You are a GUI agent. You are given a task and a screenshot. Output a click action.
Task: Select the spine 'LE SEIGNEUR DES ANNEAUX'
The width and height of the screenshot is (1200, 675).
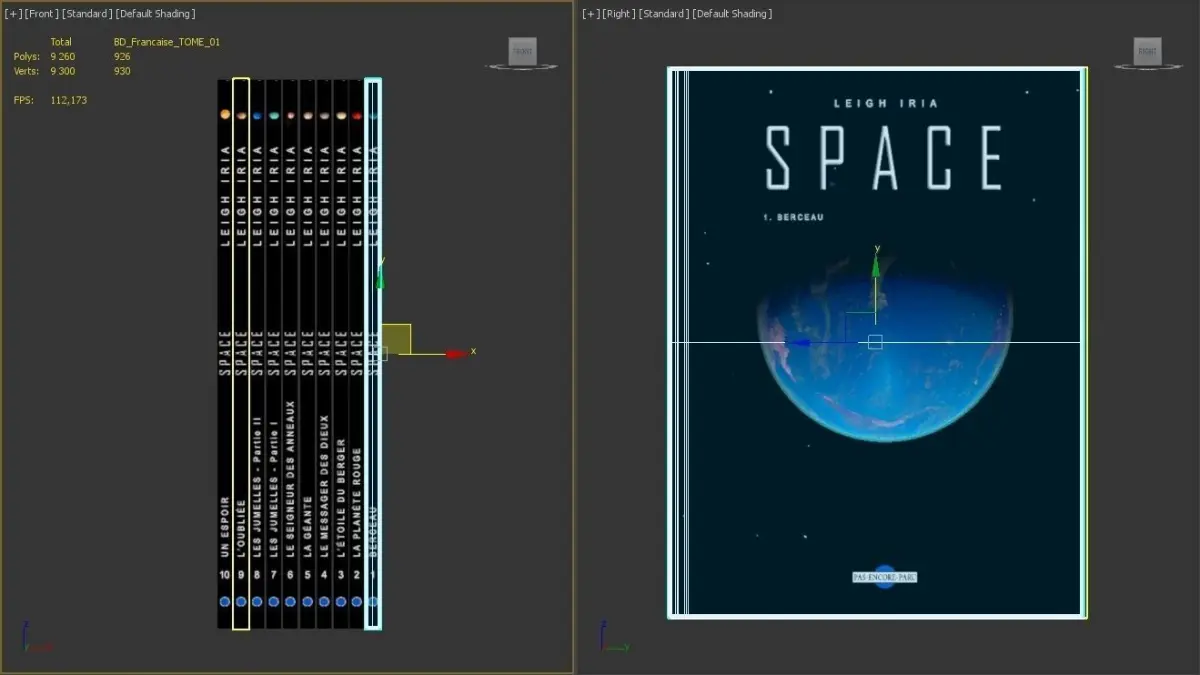[x=290, y=354]
